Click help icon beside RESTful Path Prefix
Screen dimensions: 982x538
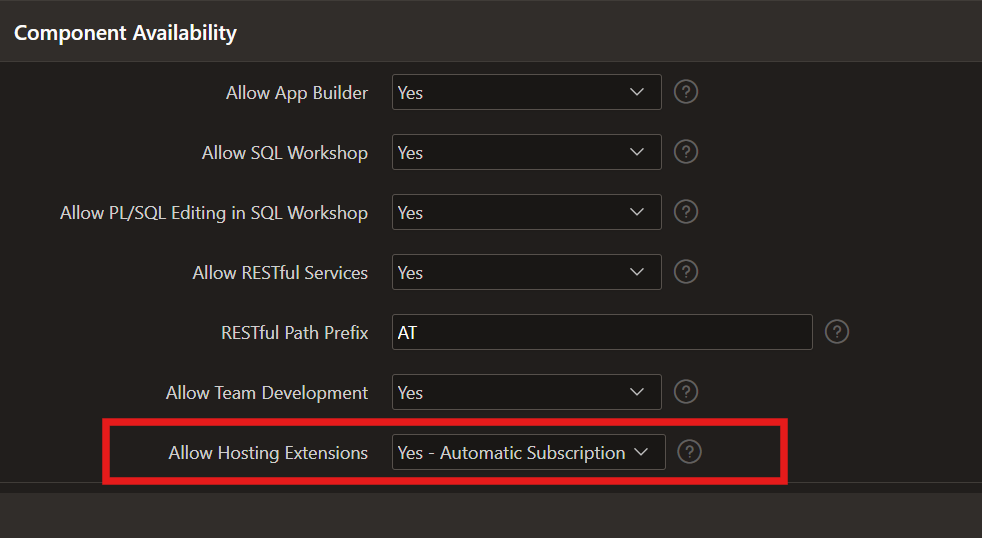point(837,332)
